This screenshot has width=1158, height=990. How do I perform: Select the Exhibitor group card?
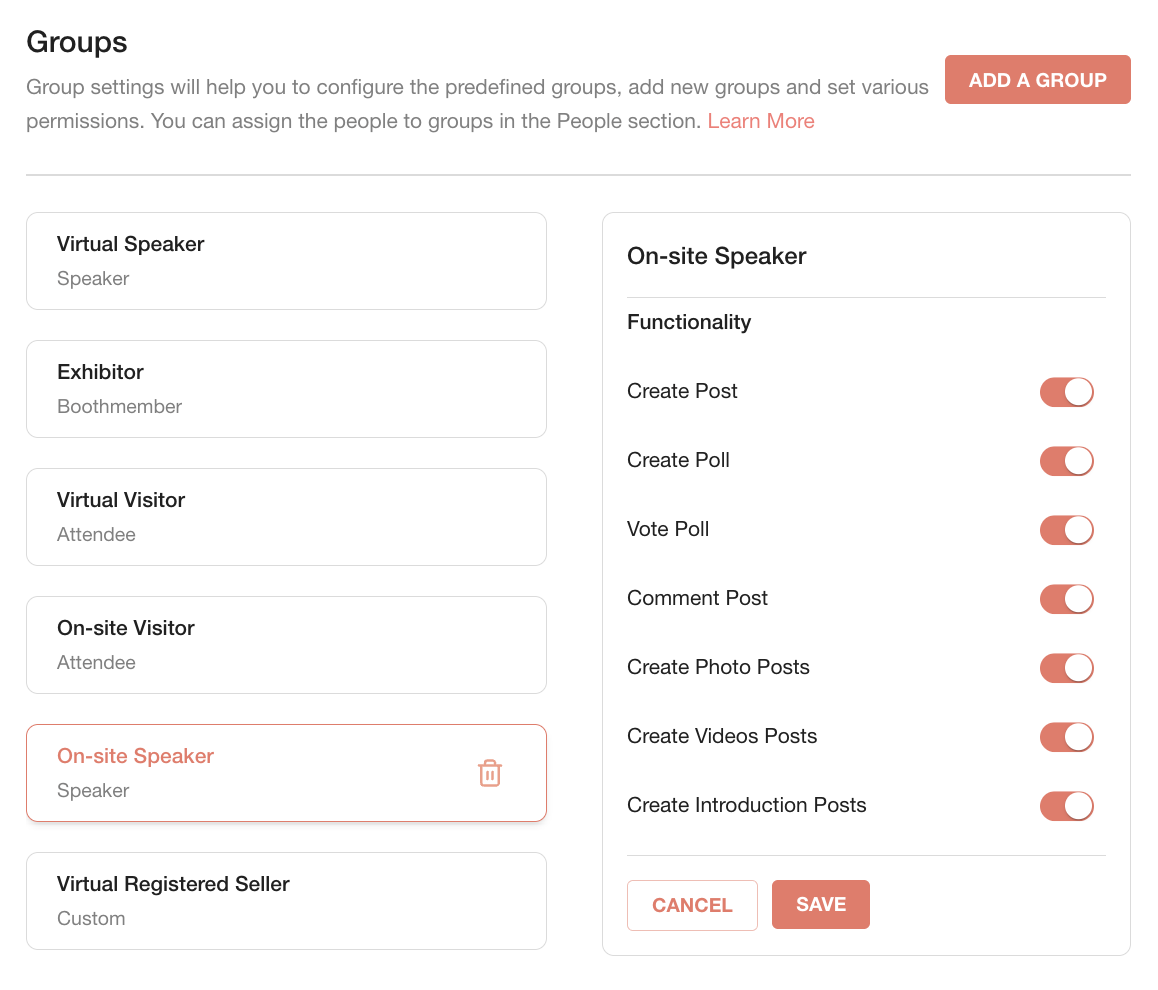tap(287, 389)
